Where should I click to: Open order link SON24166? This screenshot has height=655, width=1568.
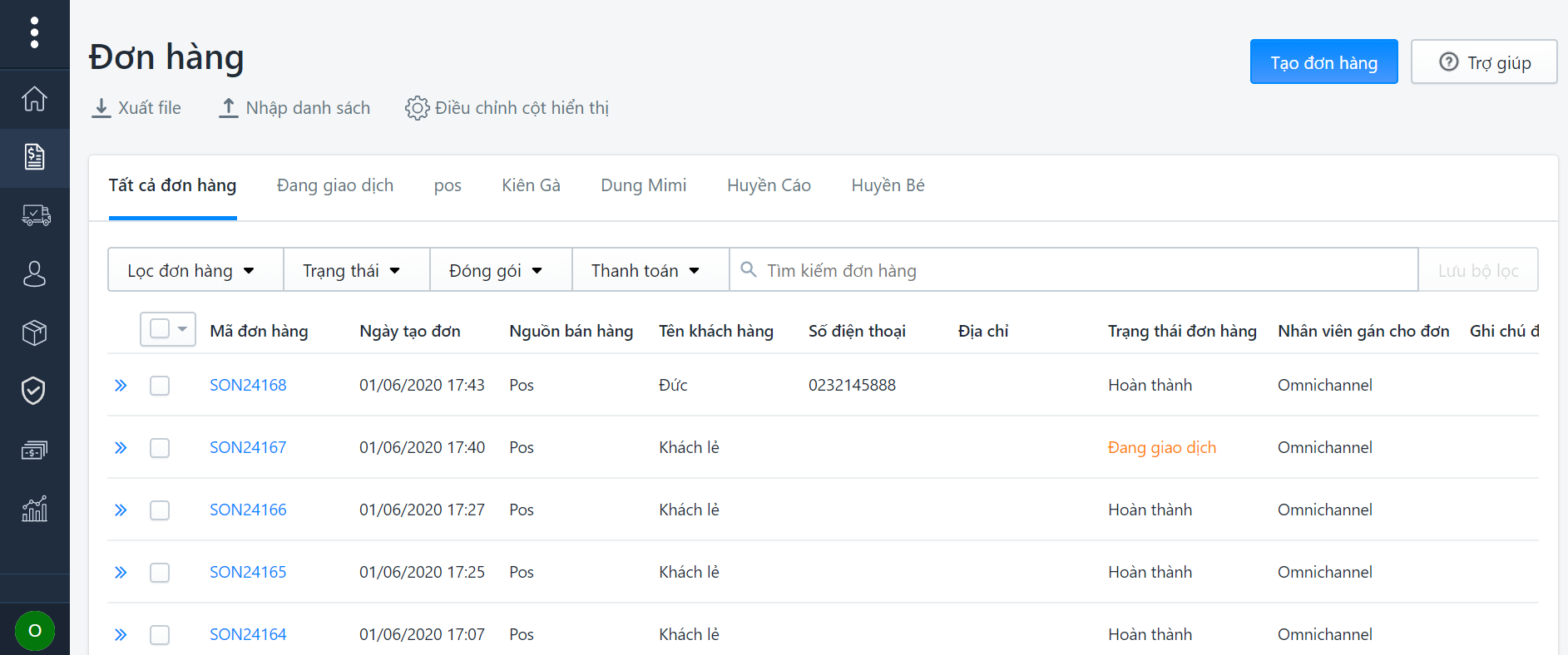[248, 510]
